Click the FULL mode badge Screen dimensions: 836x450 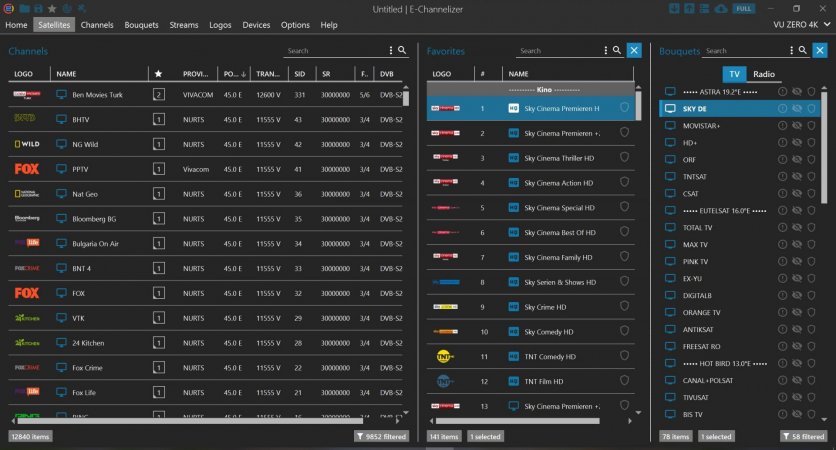[x=743, y=9]
